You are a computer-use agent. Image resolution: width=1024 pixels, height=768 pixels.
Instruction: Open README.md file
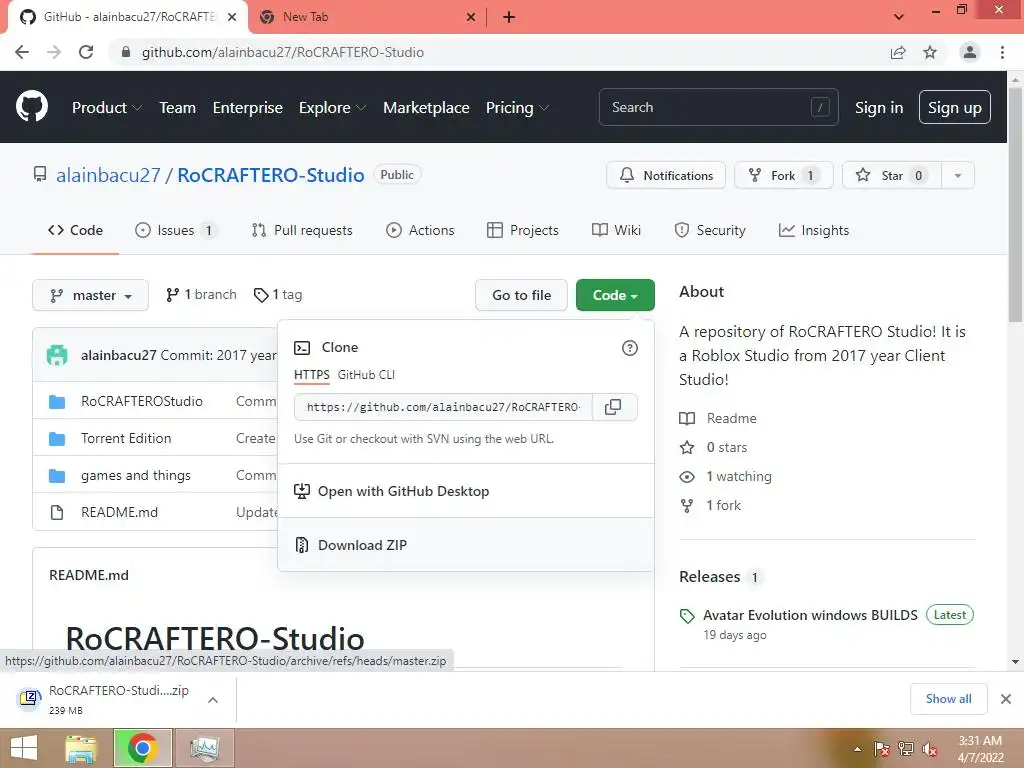point(120,513)
